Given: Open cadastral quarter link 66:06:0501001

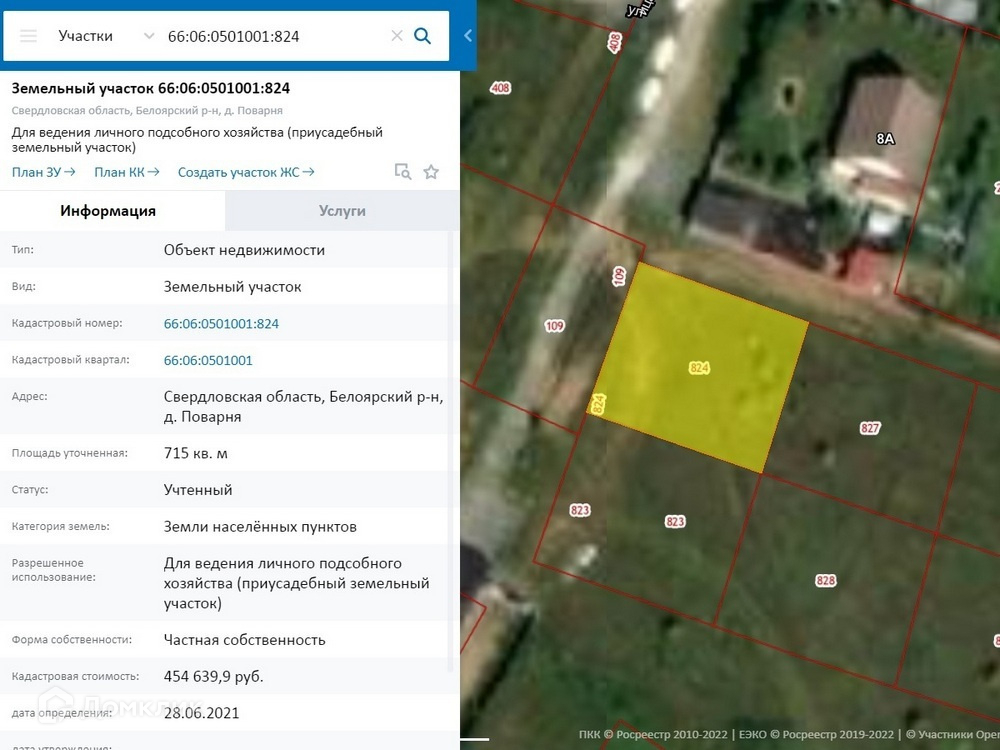Looking at the screenshot, I should point(208,360).
